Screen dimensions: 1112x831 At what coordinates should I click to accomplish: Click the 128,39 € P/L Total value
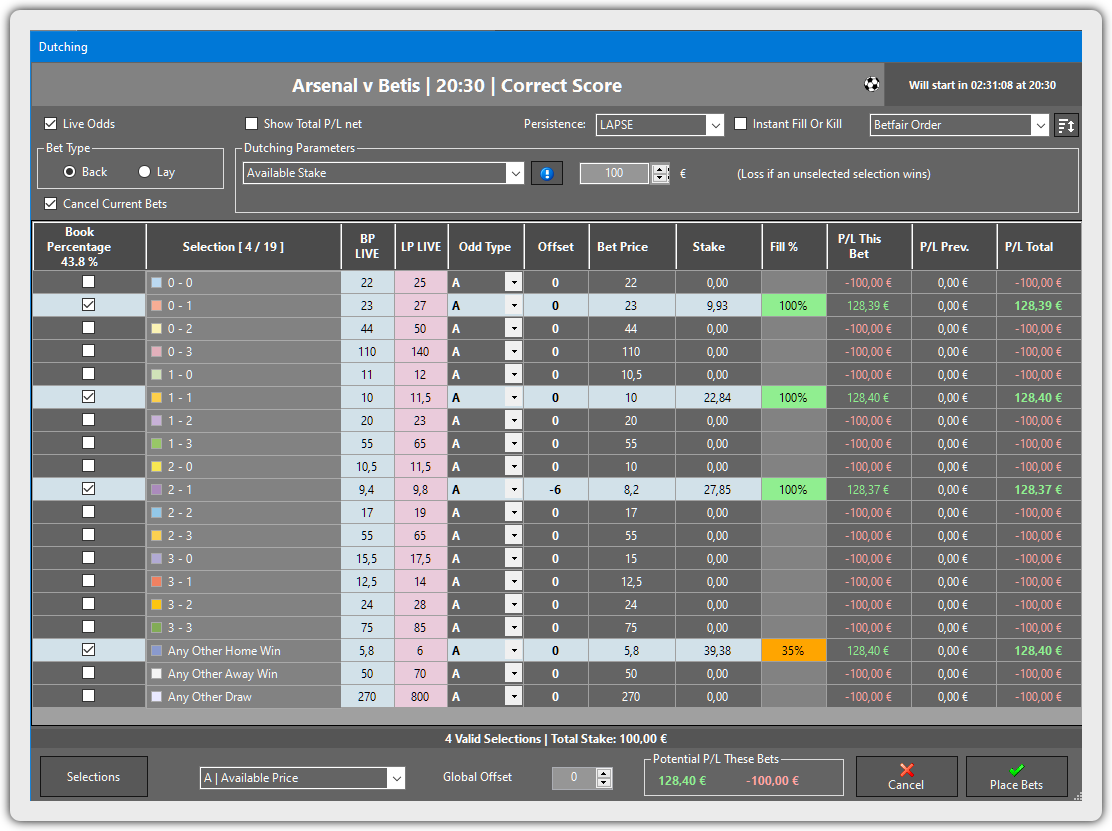click(x=1038, y=306)
